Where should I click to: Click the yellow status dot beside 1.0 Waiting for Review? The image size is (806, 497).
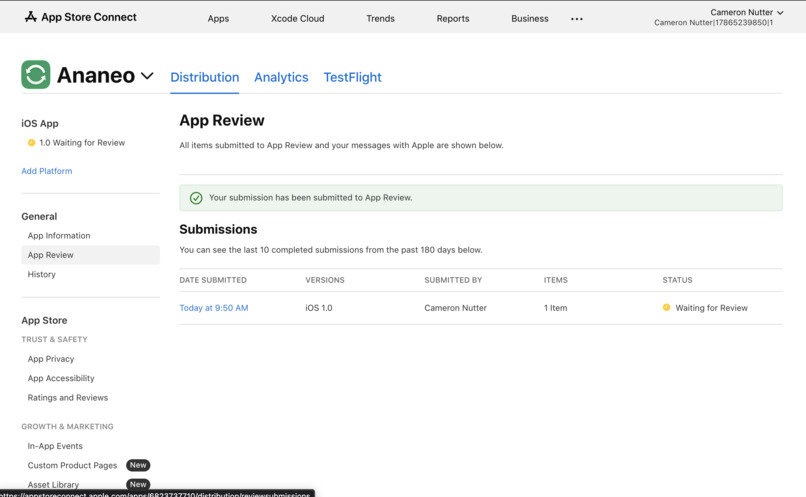[x=31, y=142]
